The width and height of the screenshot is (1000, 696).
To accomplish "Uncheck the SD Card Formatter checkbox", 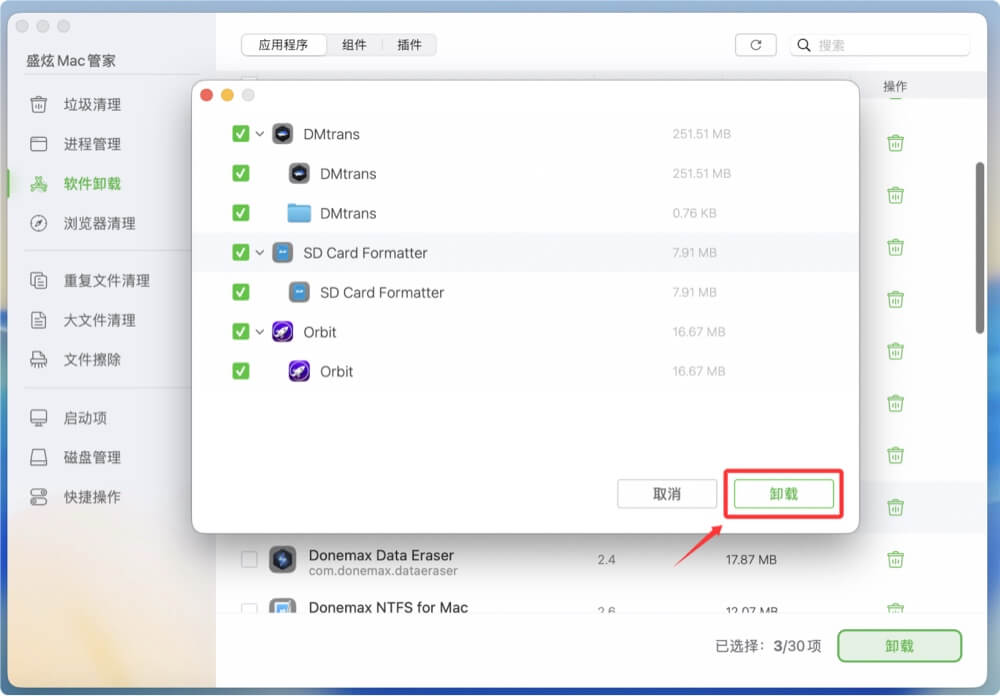I will [242, 252].
